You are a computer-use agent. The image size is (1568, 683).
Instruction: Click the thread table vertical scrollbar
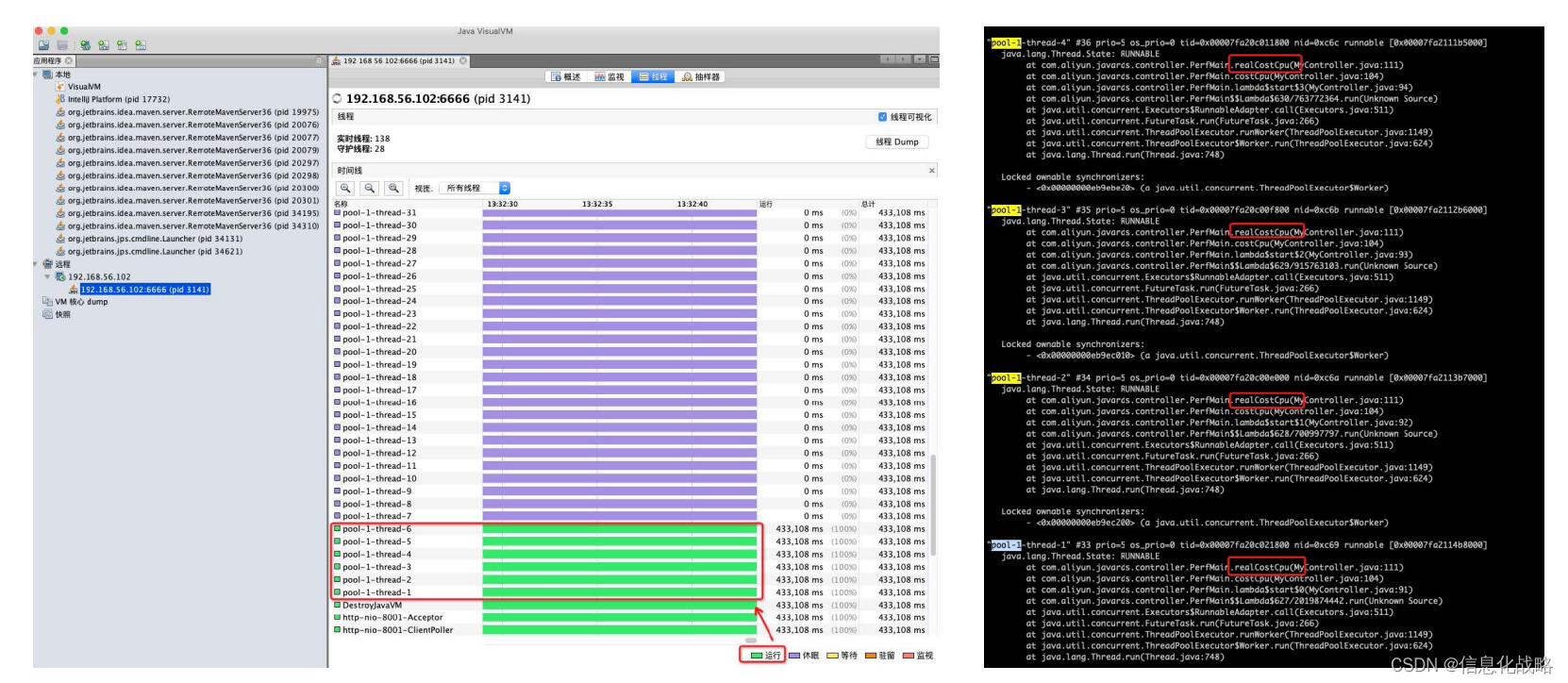tap(933, 505)
